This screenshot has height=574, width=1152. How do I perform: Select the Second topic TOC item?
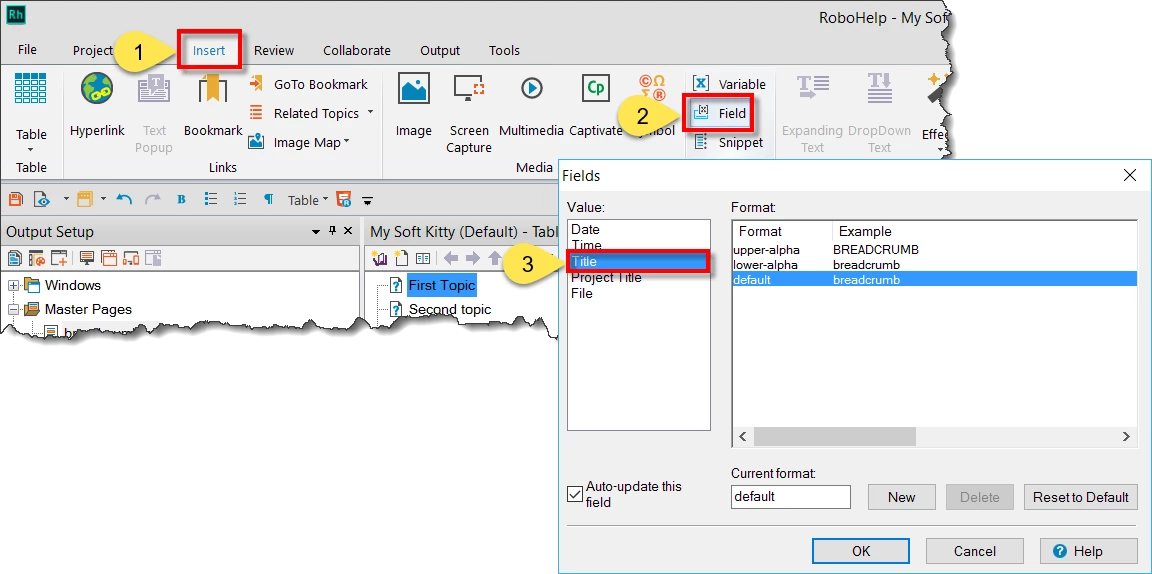coord(450,309)
